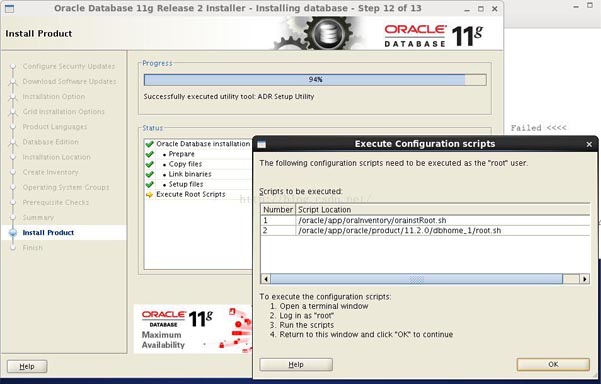Open Help in the configuration scripts dialog
601x384 pixels.
[x=296, y=364]
